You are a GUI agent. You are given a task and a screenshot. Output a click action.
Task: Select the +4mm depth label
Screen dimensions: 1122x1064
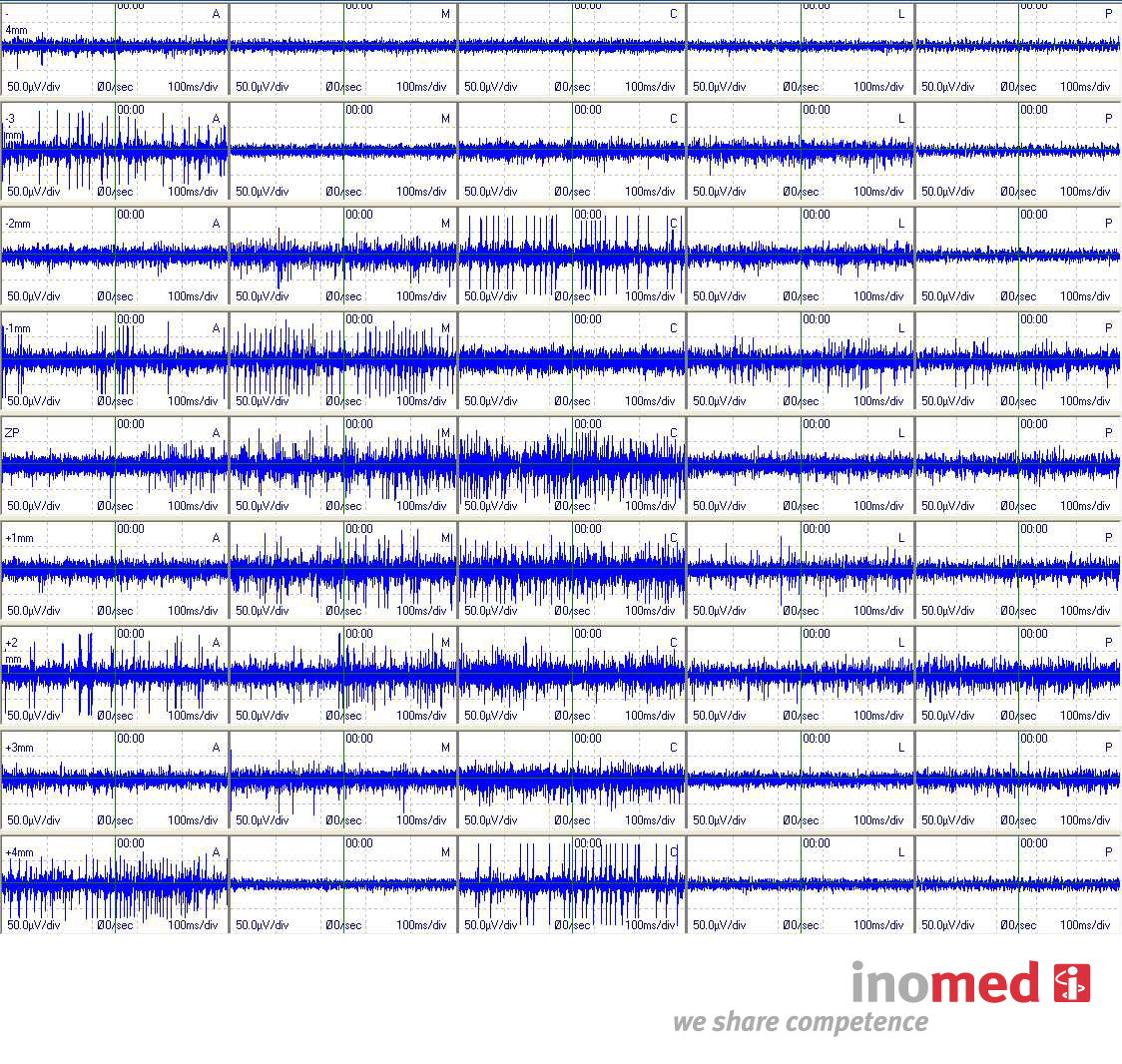click(19, 852)
